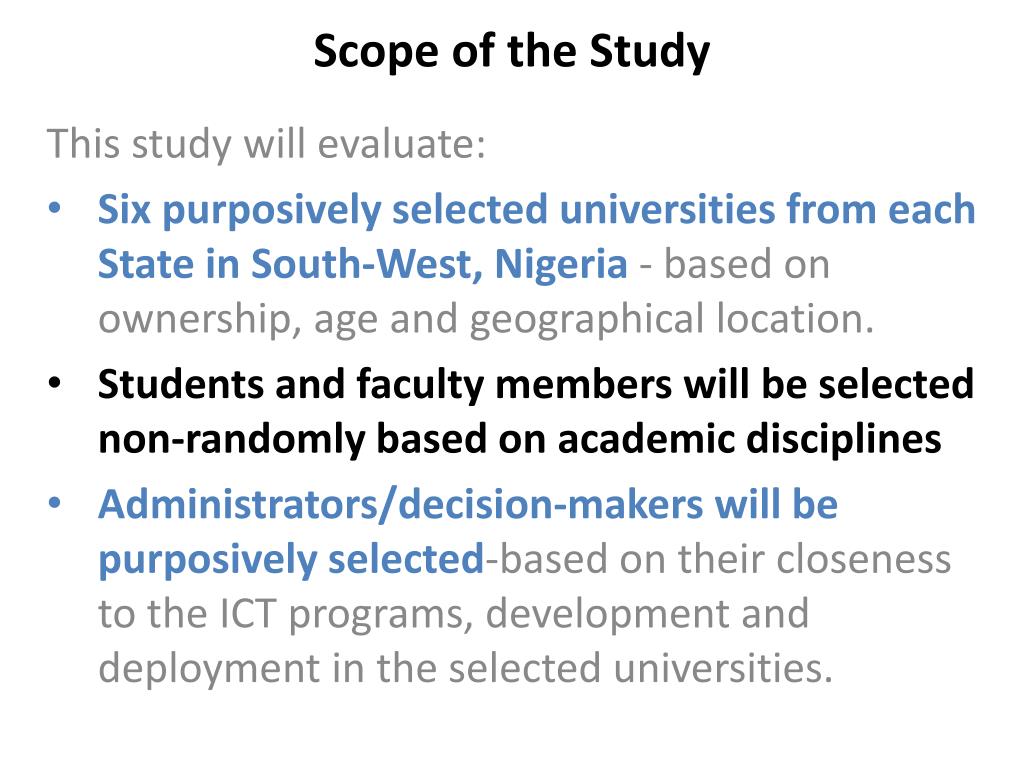Click the 'This study will evaluate:' line
Viewport: 1024px width, 768px height.
266,144
